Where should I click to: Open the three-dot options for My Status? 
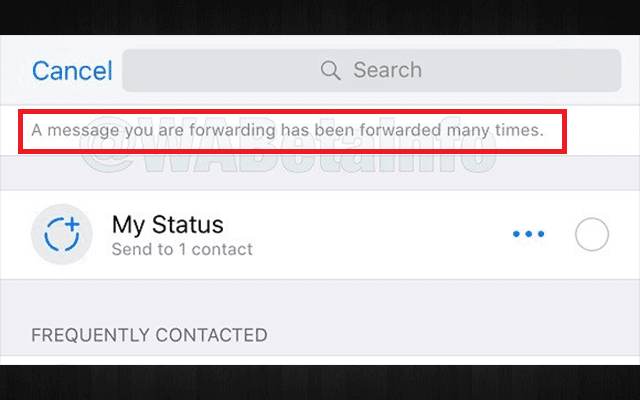pyautogui.click(x=528, y=235)
